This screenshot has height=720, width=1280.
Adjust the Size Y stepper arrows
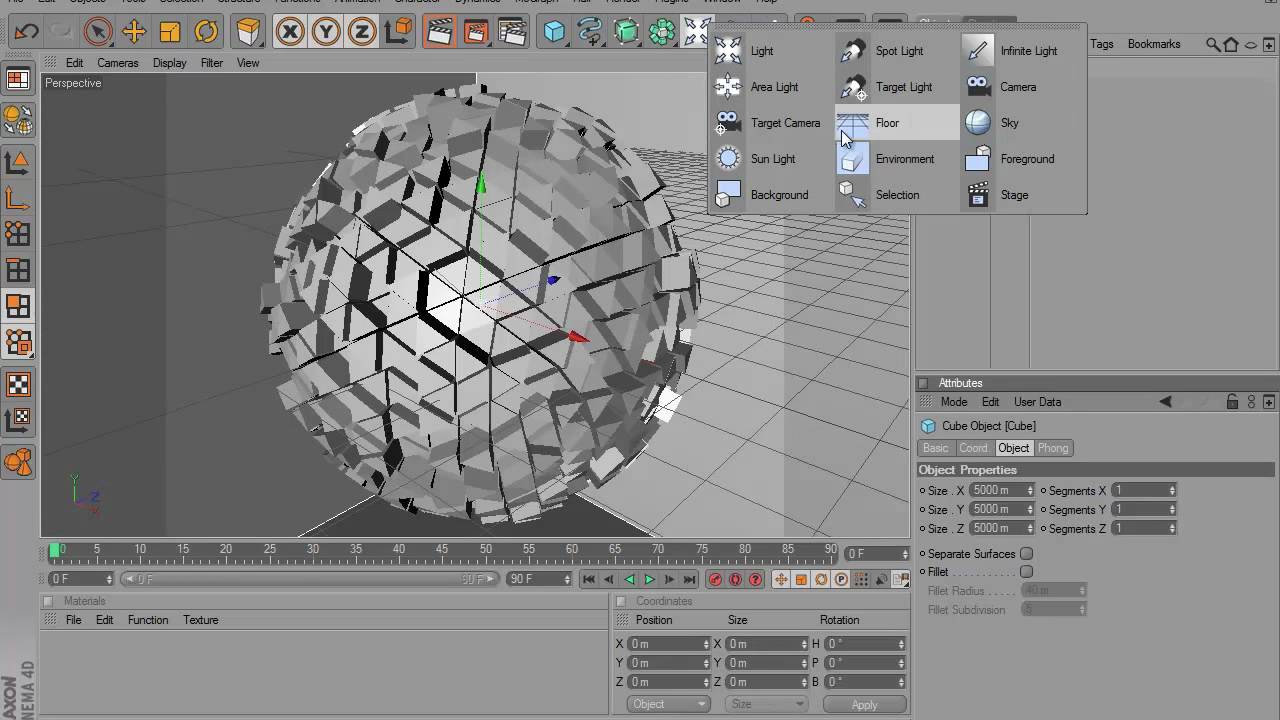click(x=1031, y=509)
